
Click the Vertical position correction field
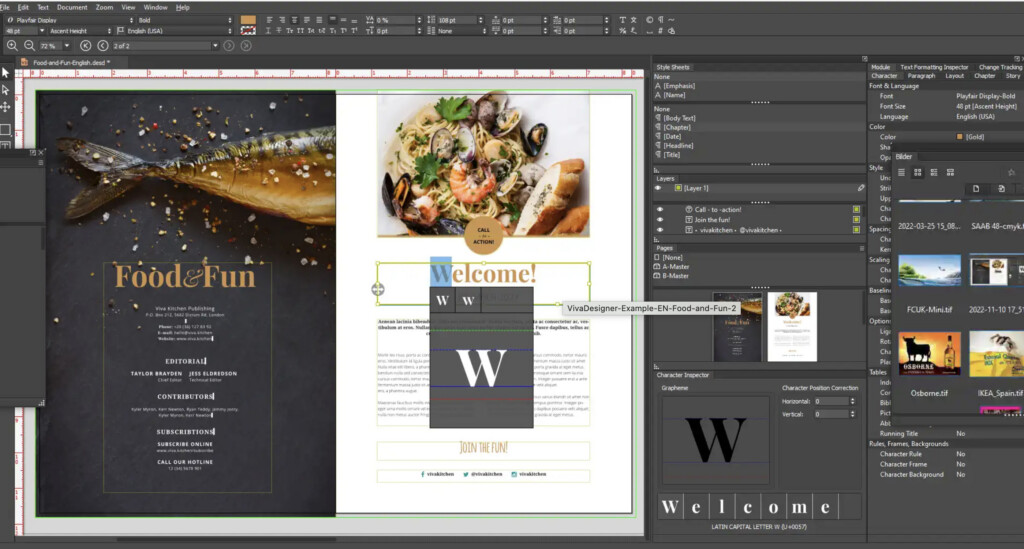[x=831, y=414]
